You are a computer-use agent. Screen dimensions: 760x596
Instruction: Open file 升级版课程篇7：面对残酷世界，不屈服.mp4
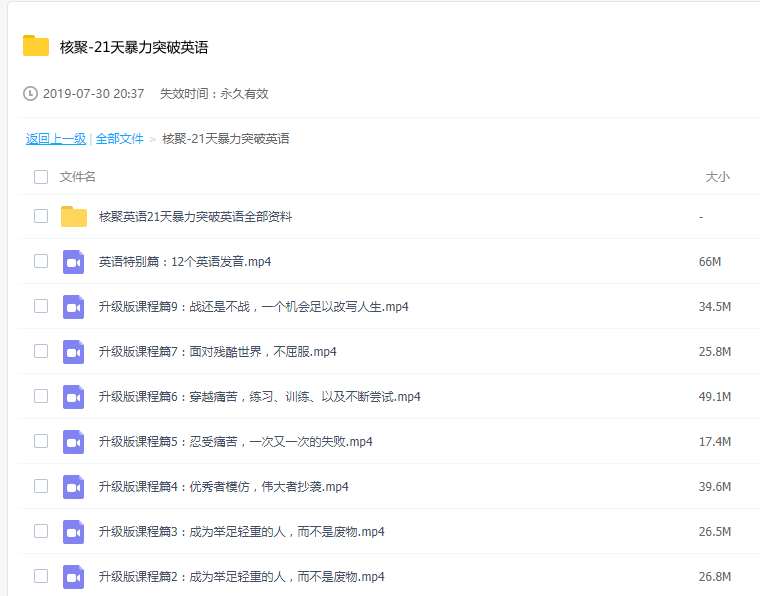[218, 352]
